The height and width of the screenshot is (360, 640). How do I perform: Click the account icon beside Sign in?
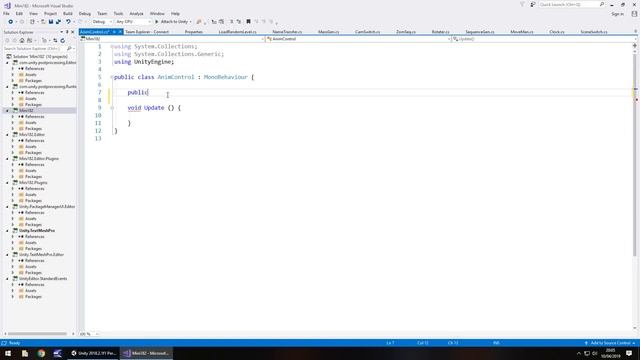[x=634, y=13]
